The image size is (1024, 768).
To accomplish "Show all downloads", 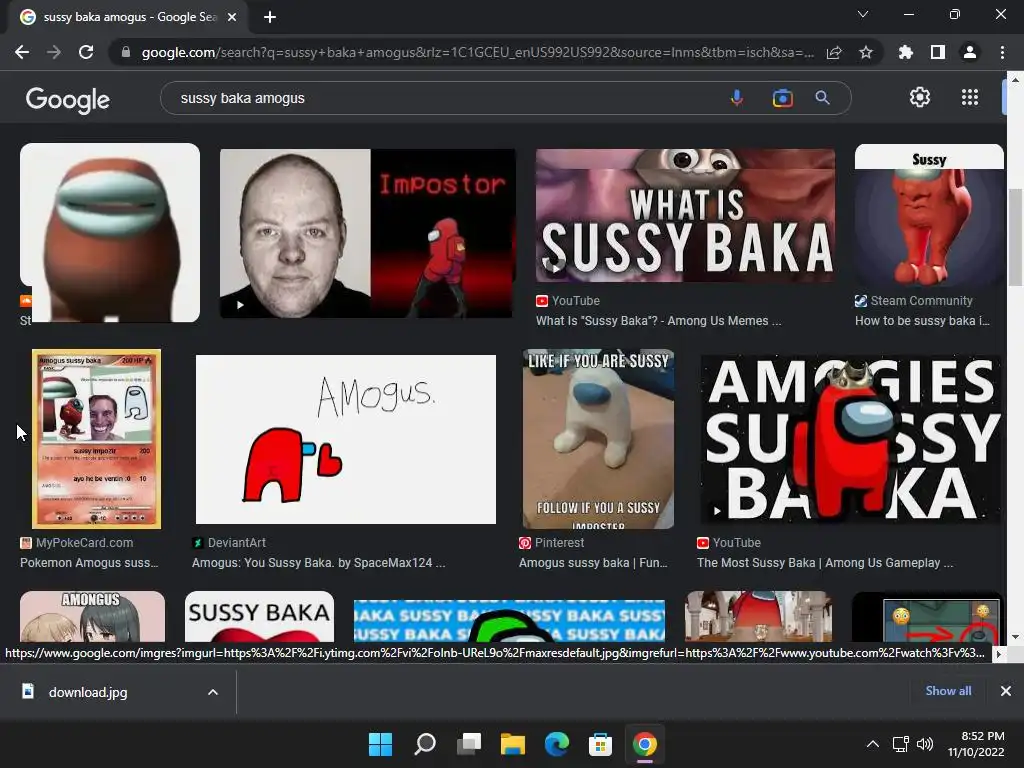I will coord(948,691).
